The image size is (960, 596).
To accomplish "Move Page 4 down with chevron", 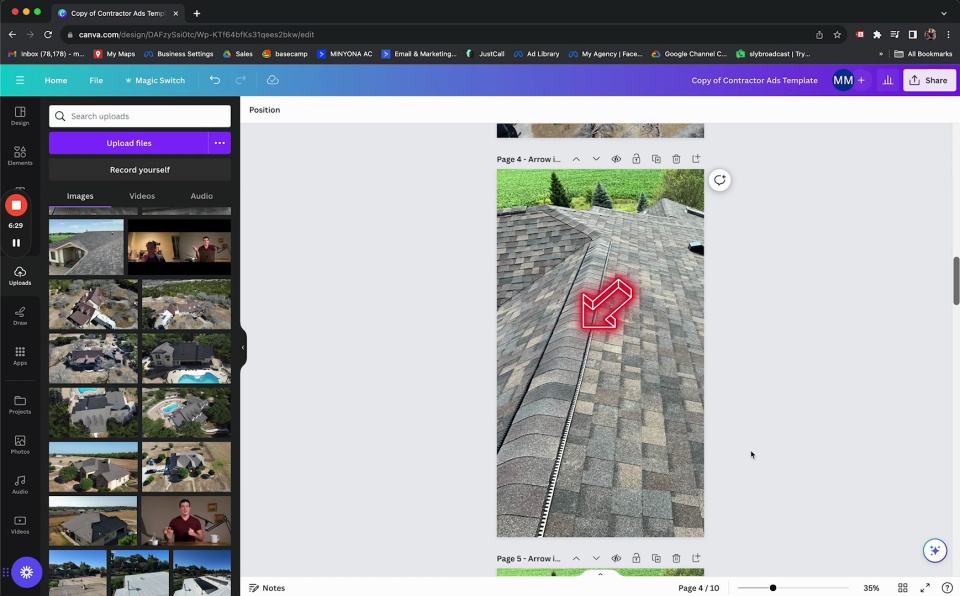I will point(596,159).
